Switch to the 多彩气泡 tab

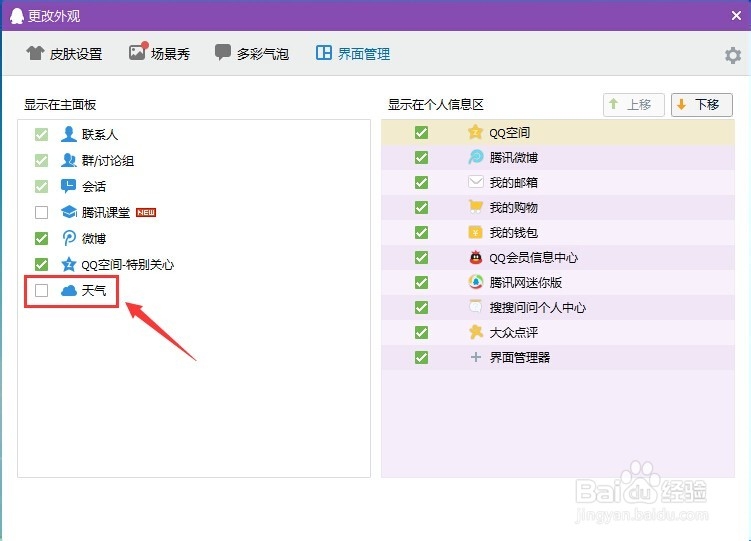[251, 53]
